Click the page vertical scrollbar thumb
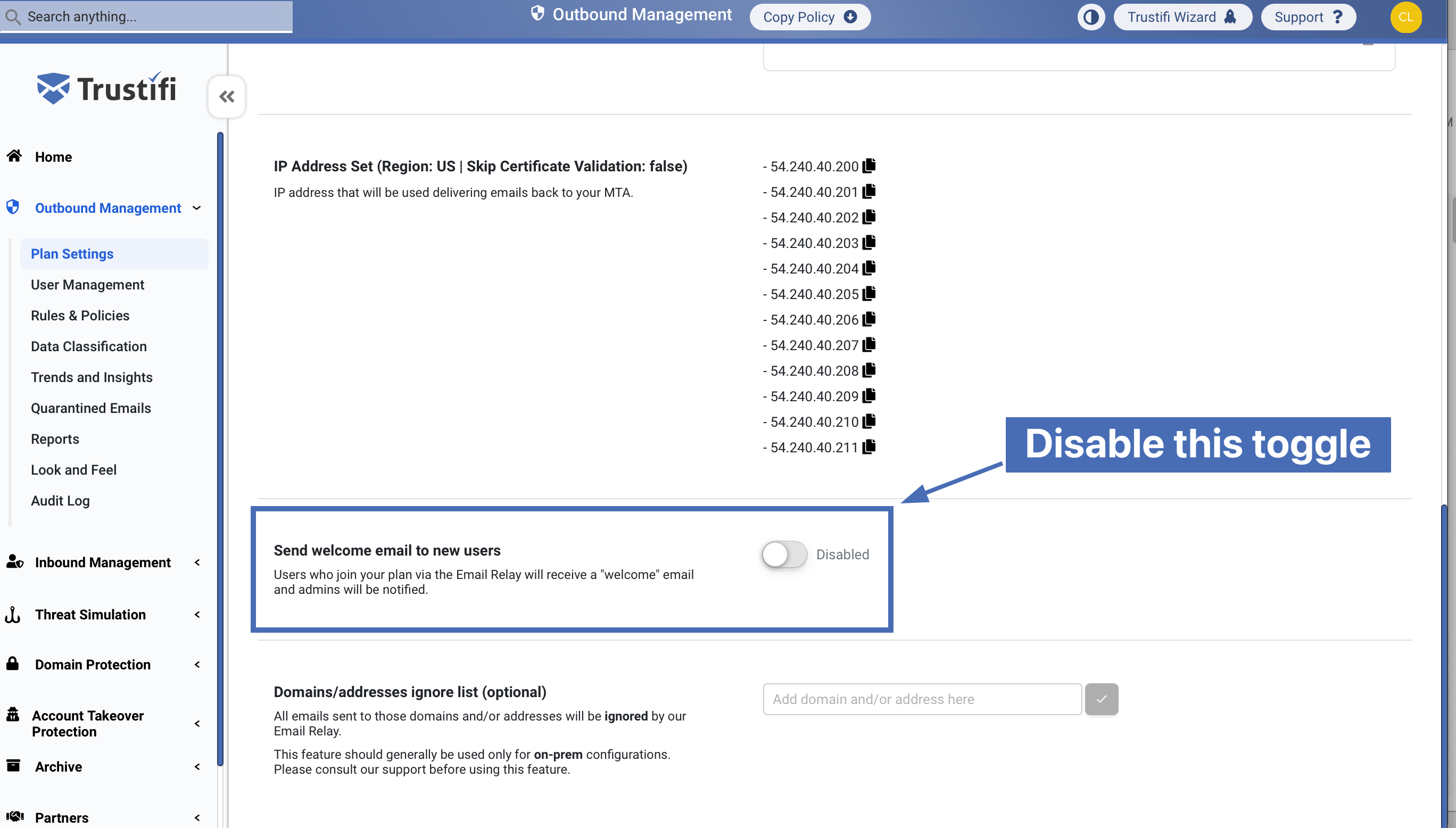This screenshot has width=1456, height=828. point(1443,665)
